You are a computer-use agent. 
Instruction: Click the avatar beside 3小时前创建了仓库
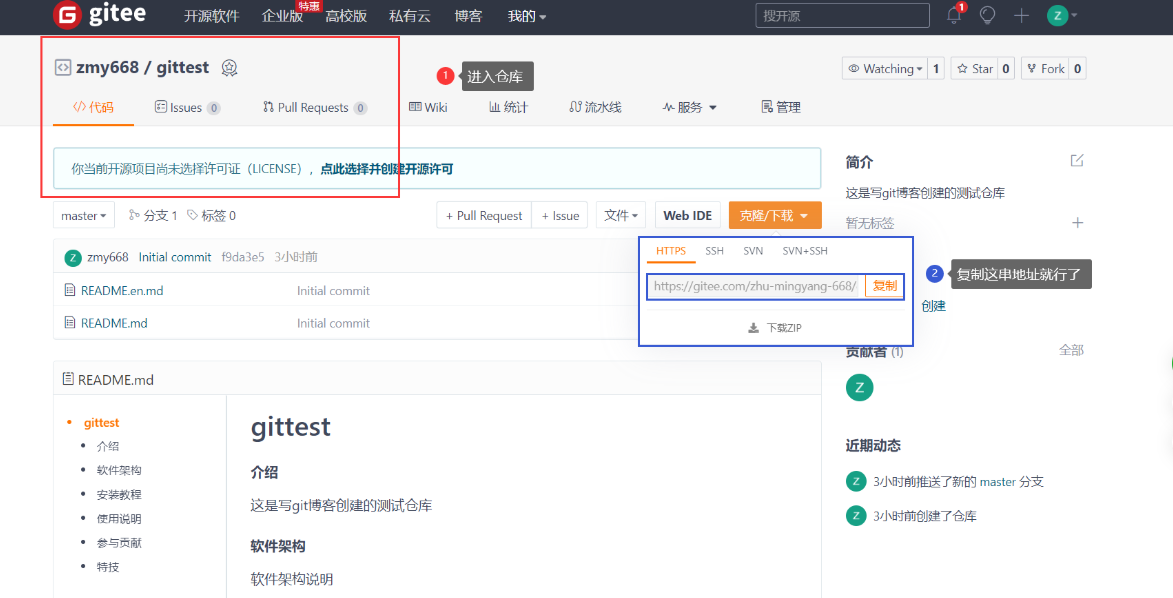pyautogui.click(x=856, y=516)
